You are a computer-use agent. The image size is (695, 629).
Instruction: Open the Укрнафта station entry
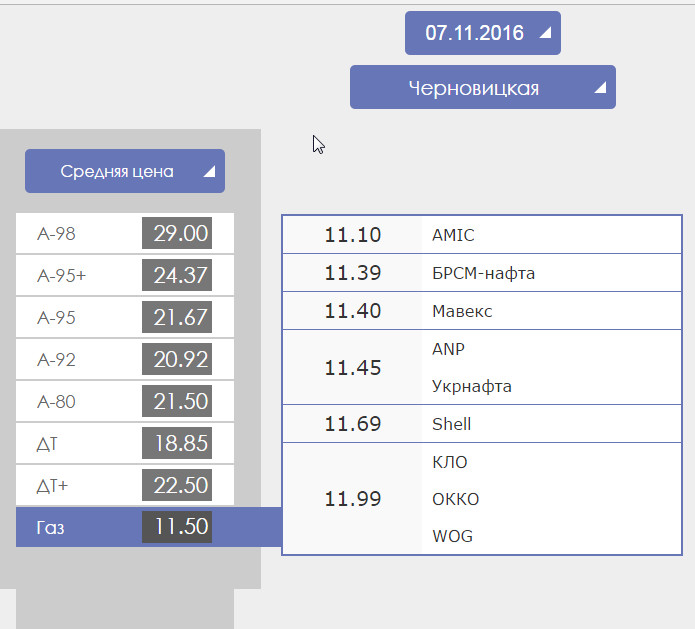click(x=471, y=386)
